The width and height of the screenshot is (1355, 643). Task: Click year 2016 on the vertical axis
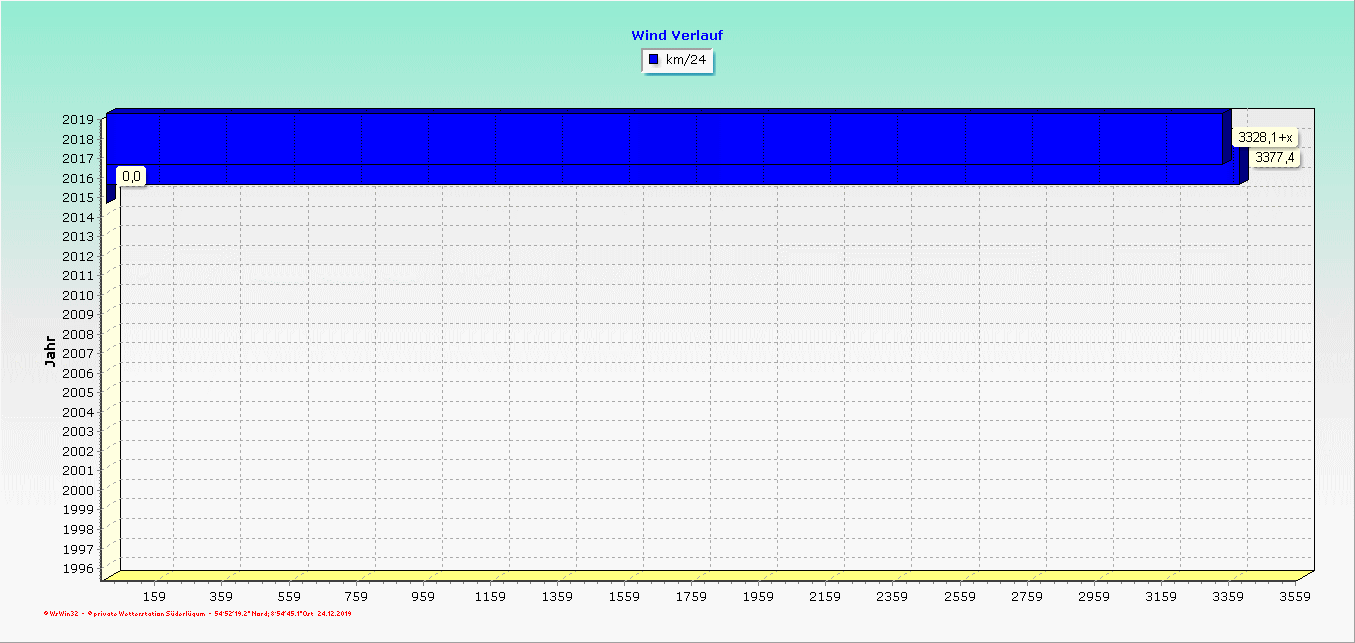tap(78, 179)
